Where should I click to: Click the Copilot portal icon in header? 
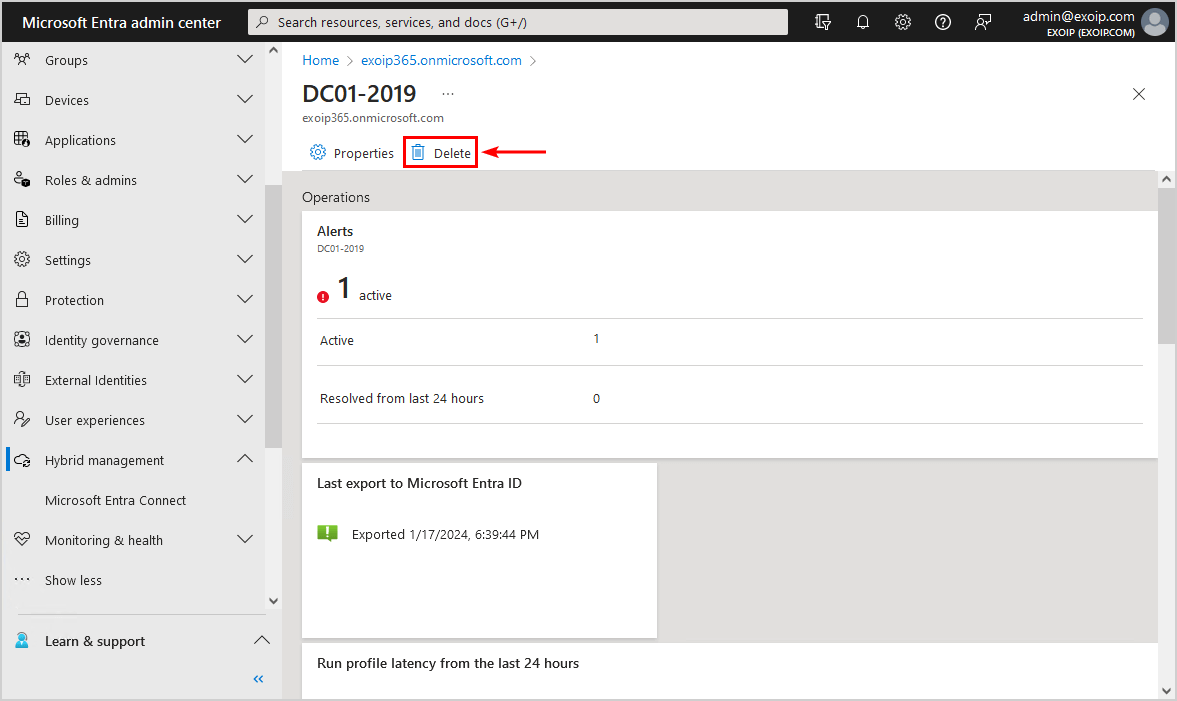coord(823,22)
